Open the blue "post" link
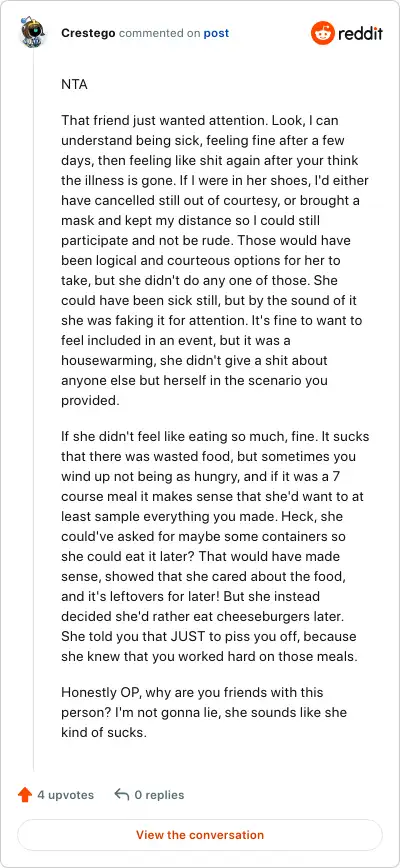 pos(216,33)
